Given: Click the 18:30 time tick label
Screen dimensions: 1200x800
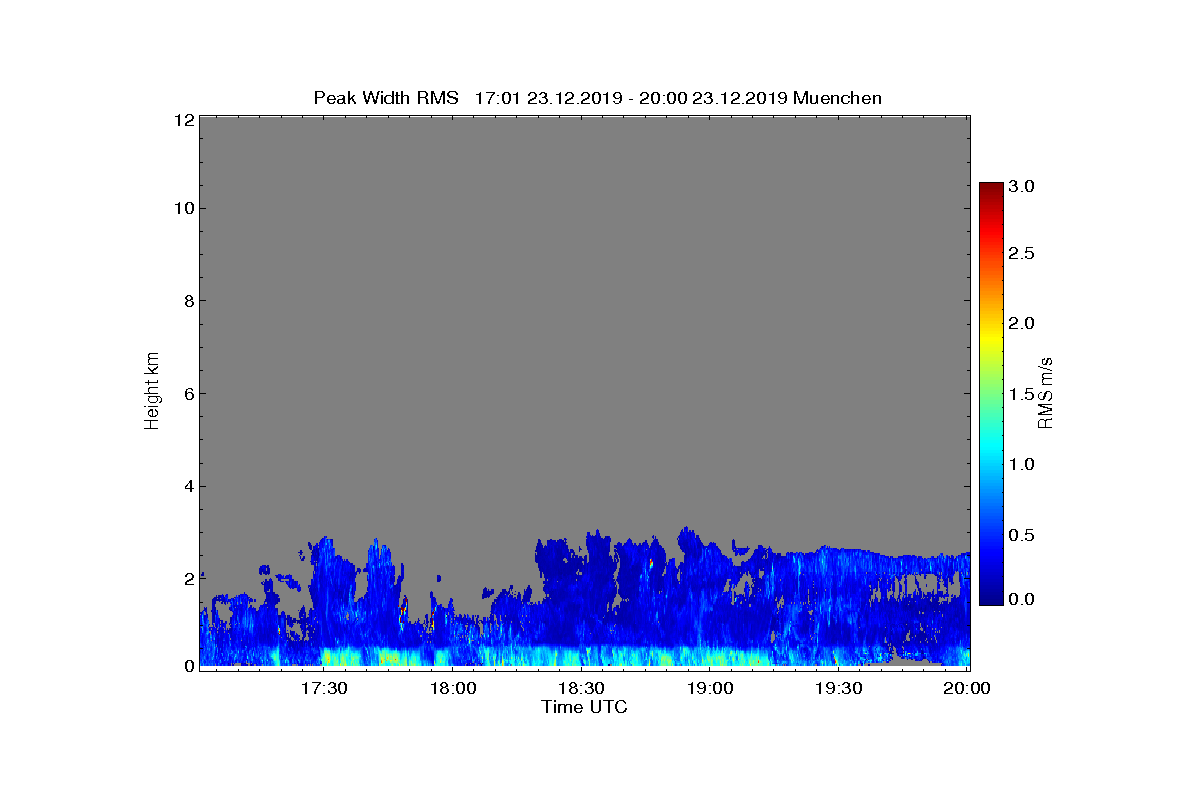Looking at the screenshot, I should point(580,689).
